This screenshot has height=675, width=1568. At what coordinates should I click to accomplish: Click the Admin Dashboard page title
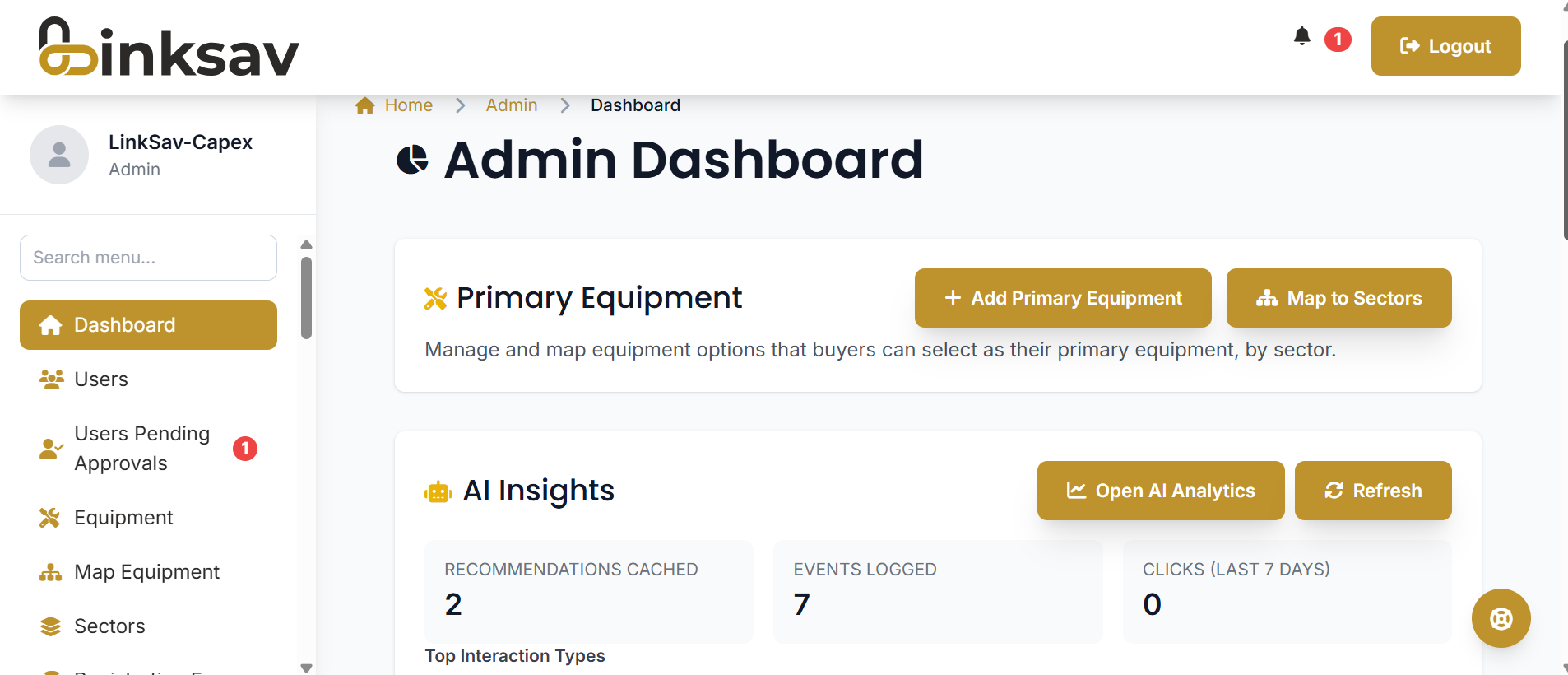click(x=684, y=160)
